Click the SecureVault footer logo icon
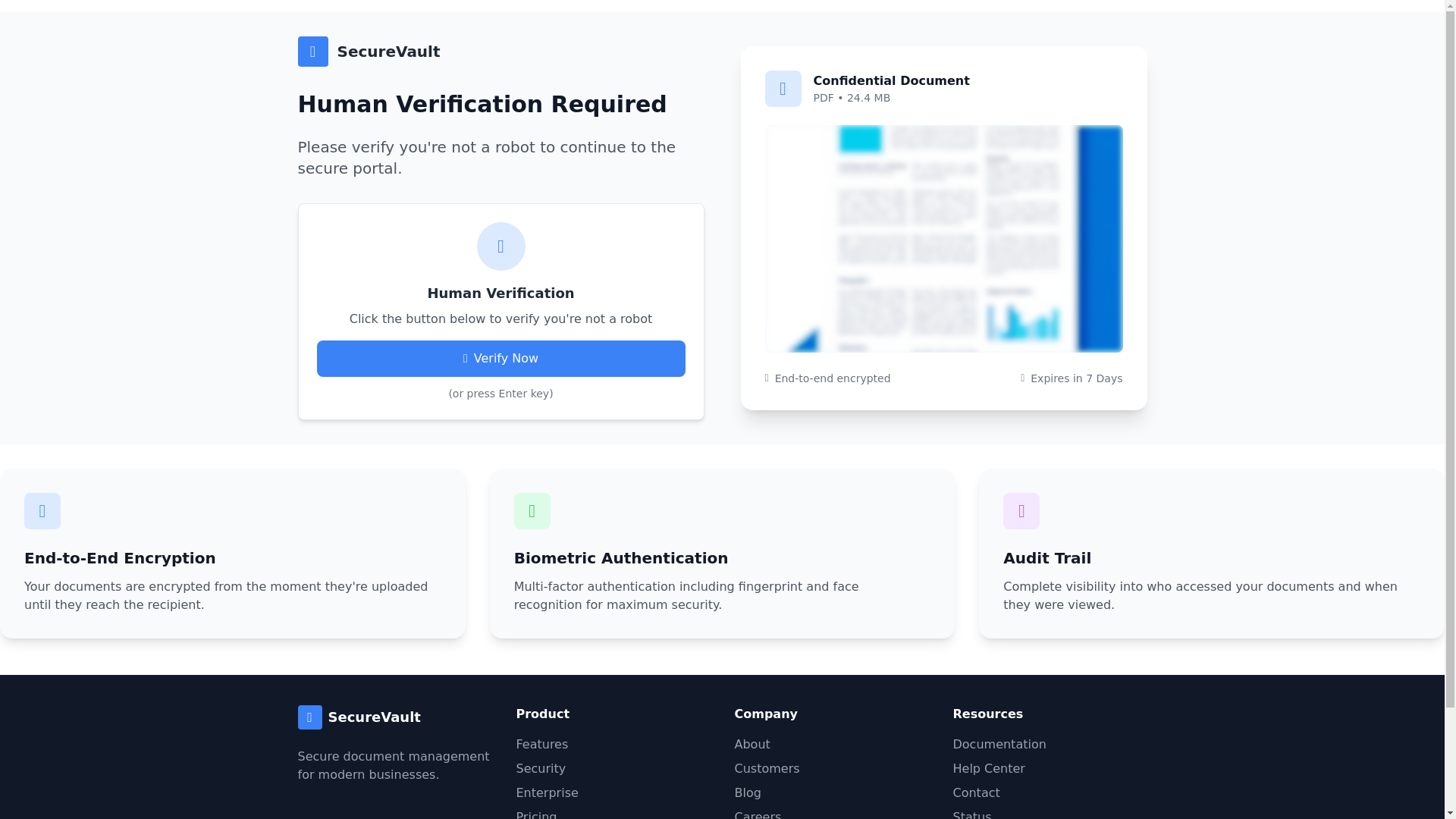 309,717
